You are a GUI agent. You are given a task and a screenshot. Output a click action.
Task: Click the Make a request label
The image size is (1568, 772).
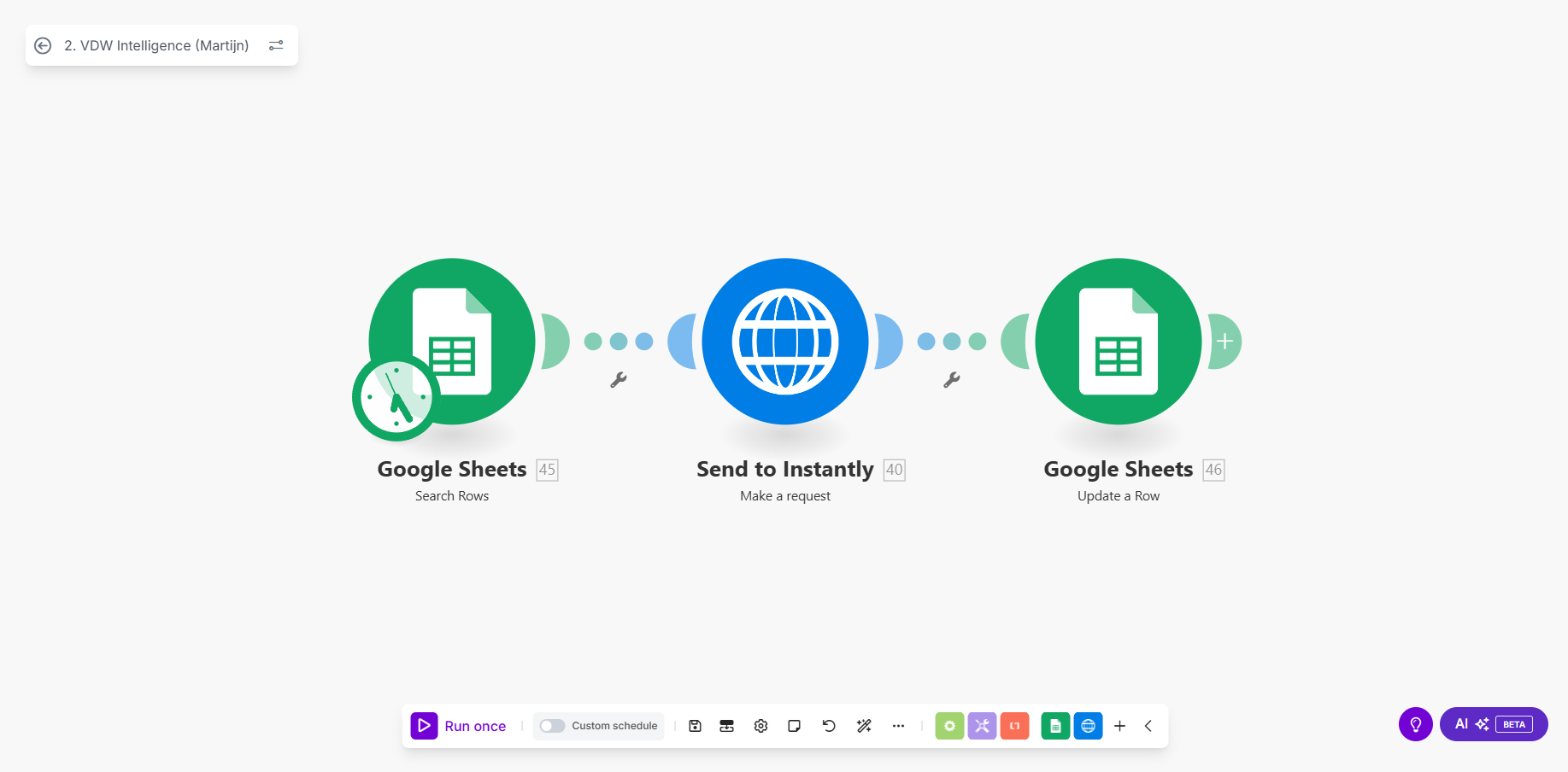[x=785, y=496]
